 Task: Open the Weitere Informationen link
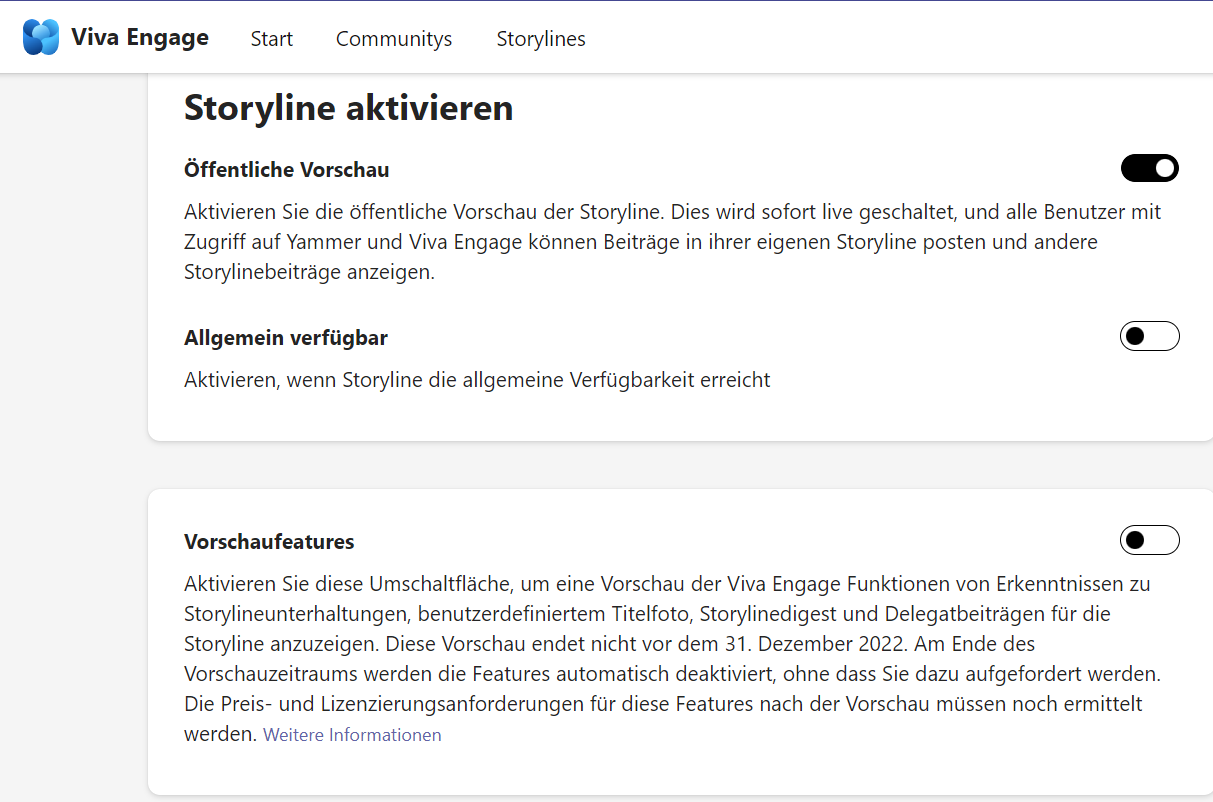[352, 735]
